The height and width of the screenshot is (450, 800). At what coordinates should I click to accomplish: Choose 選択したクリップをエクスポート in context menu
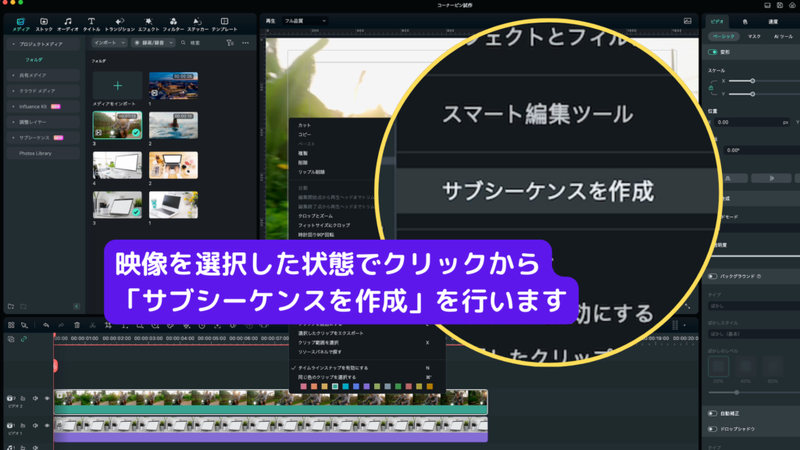(x=331, y=333)
